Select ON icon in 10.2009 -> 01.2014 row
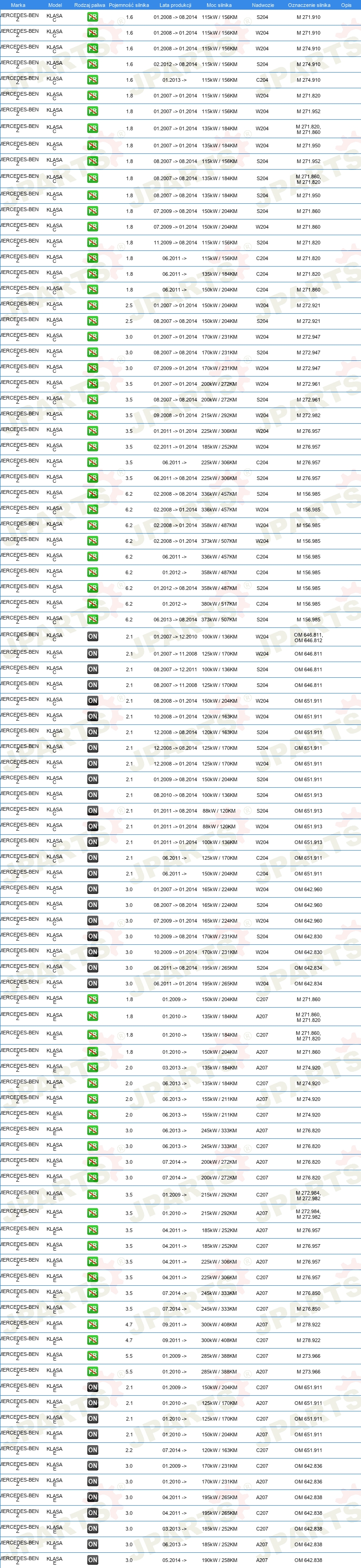The width and height of the screenshot is (361, 1568). [x=92, y=953]
